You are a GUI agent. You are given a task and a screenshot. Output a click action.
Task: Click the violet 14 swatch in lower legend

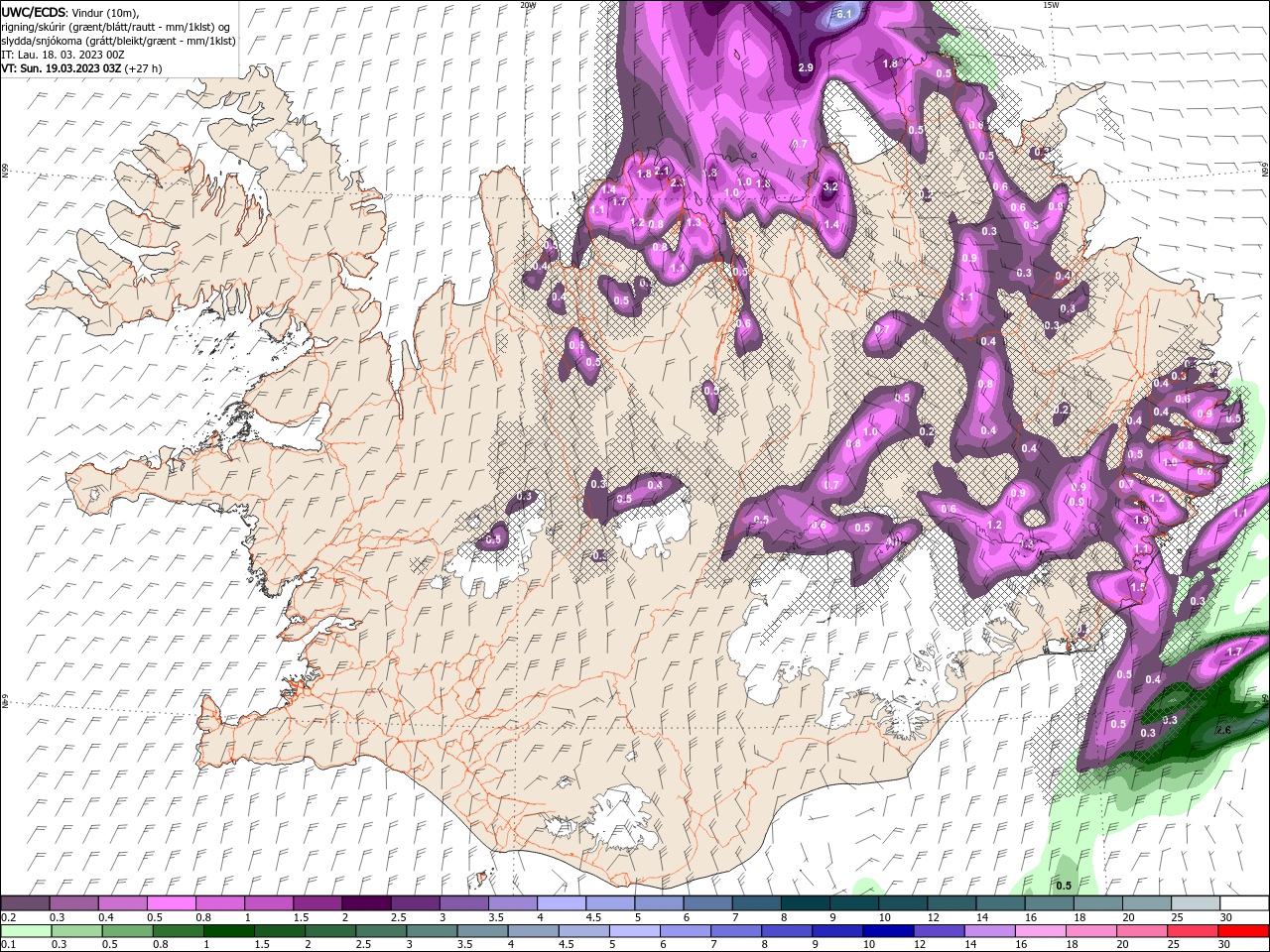pos(990,931)
